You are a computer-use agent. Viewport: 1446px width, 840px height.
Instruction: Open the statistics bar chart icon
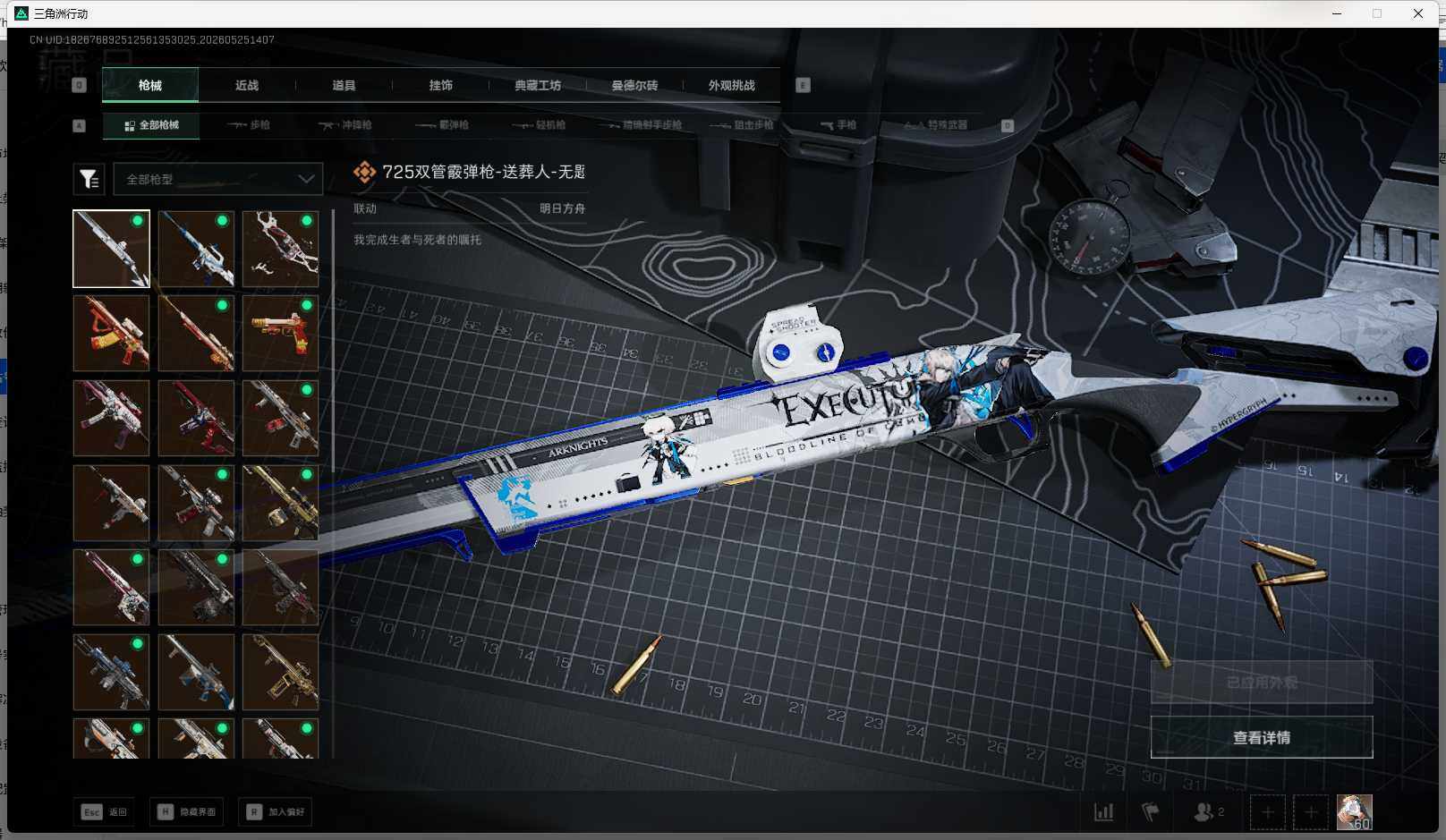click(1104, 812)
